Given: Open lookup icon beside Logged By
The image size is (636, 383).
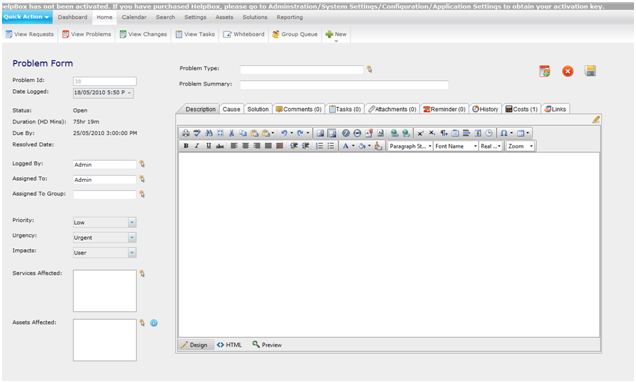Looking at the screenshot, I should [142, 164].
